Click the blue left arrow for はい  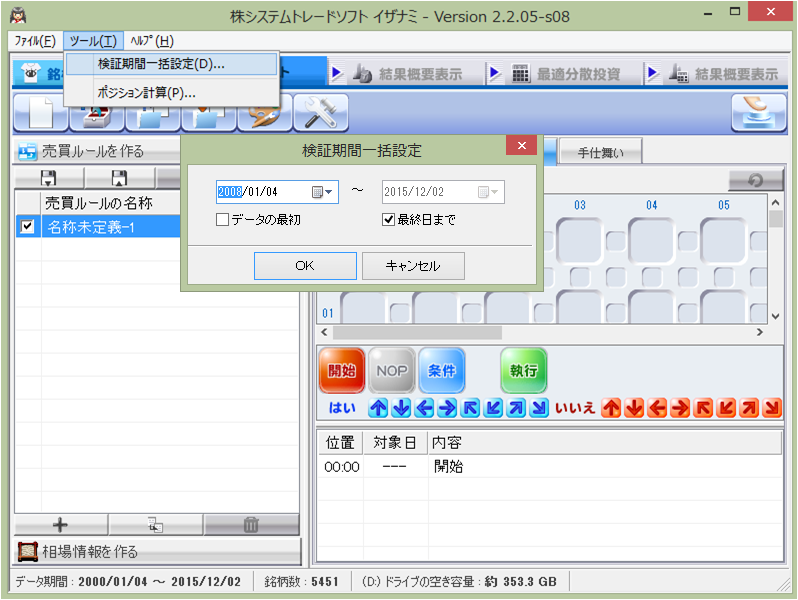(424, 408)
